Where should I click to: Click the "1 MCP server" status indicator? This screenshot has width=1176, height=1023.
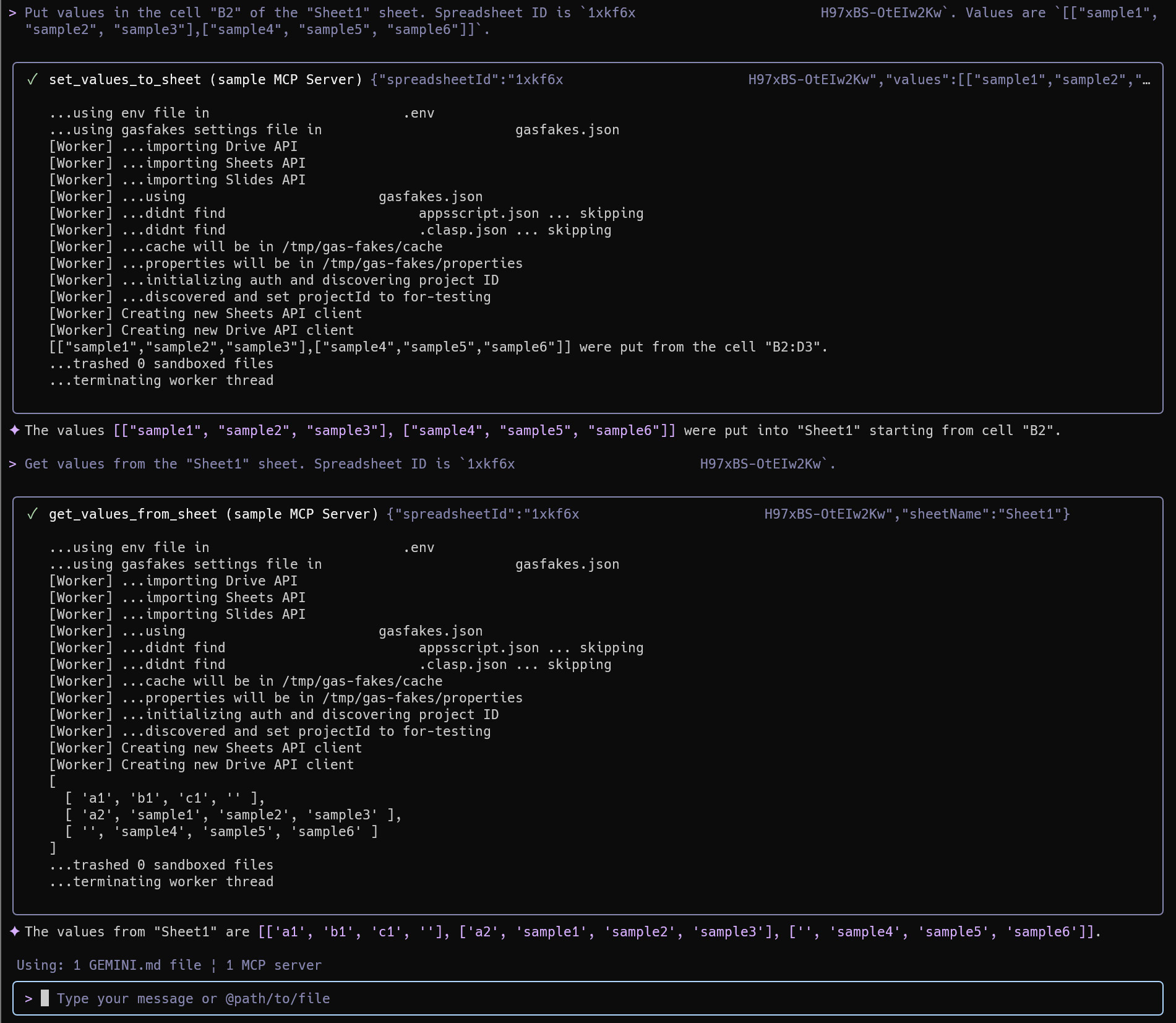coord(273,965)
